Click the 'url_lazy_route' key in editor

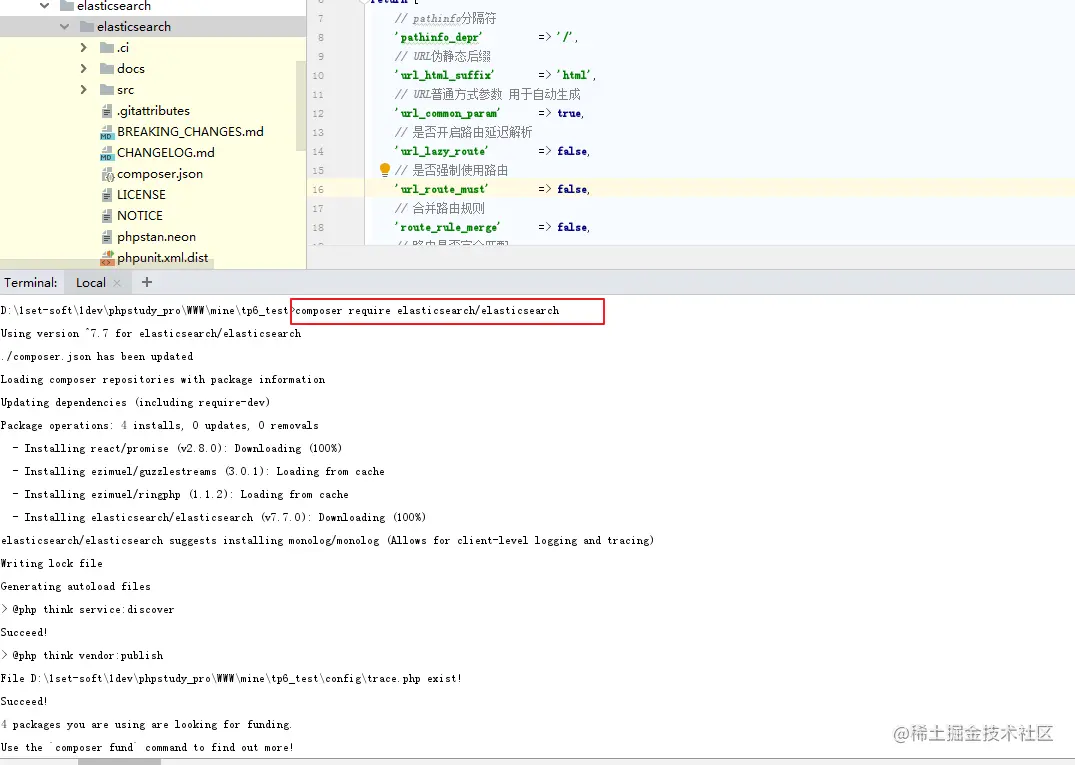coord(442,151)
